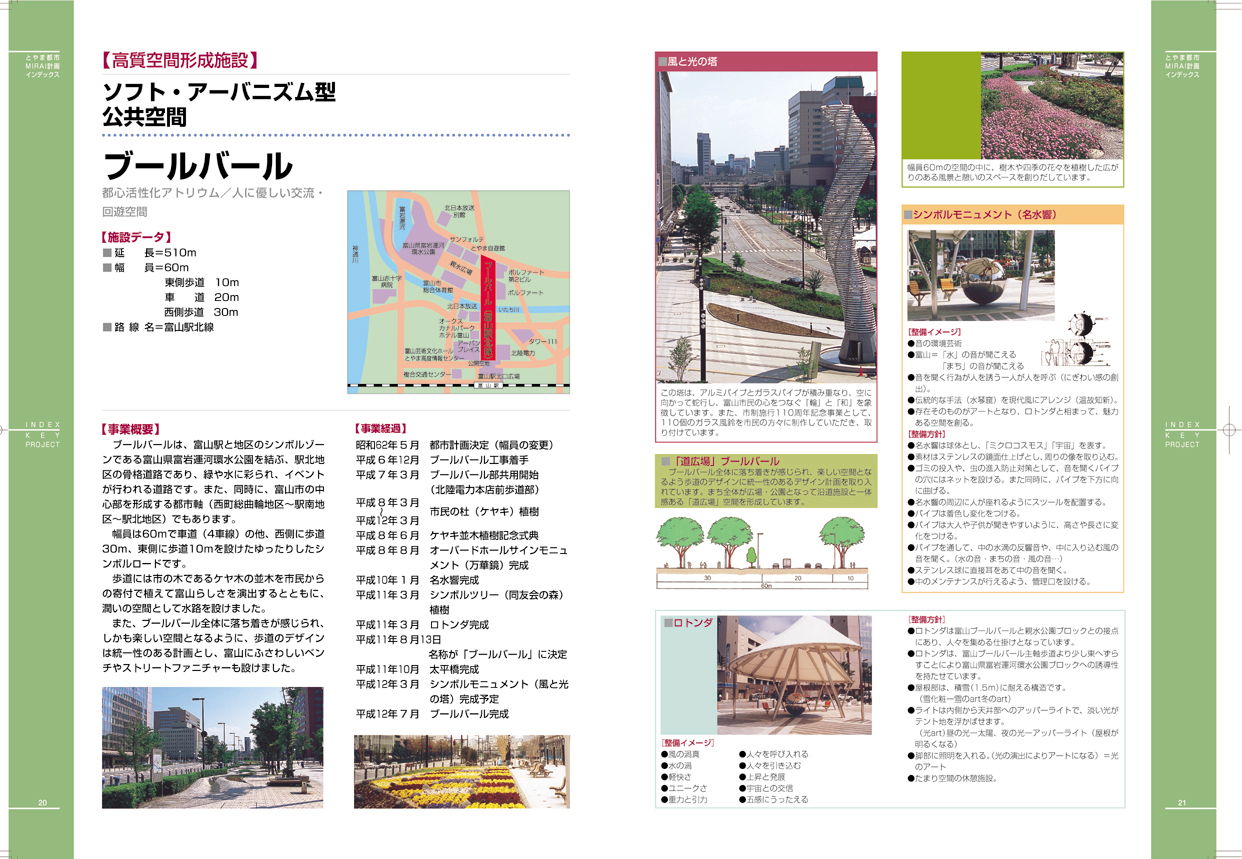Viewport: 1242px width, 859px height.
Task: Select the ロトンダ完成 timeline entry
Action: [460, 624]
